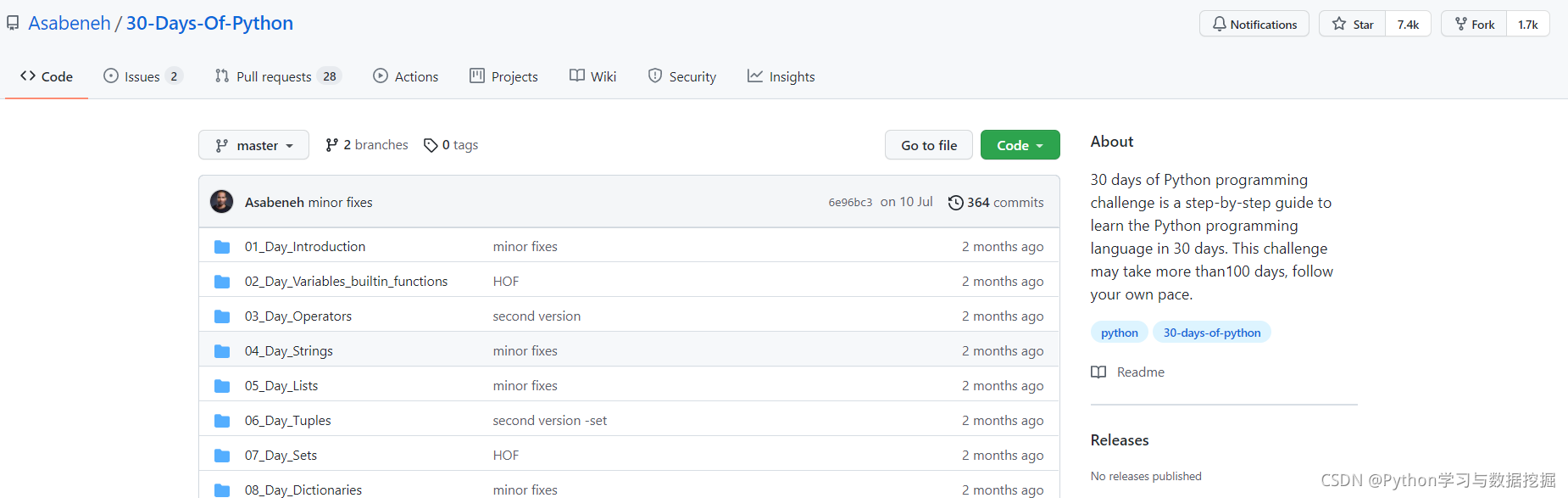Open the Asabeneh commit author link
Viewport: 1568px width, 498px height.
point(274,202)
